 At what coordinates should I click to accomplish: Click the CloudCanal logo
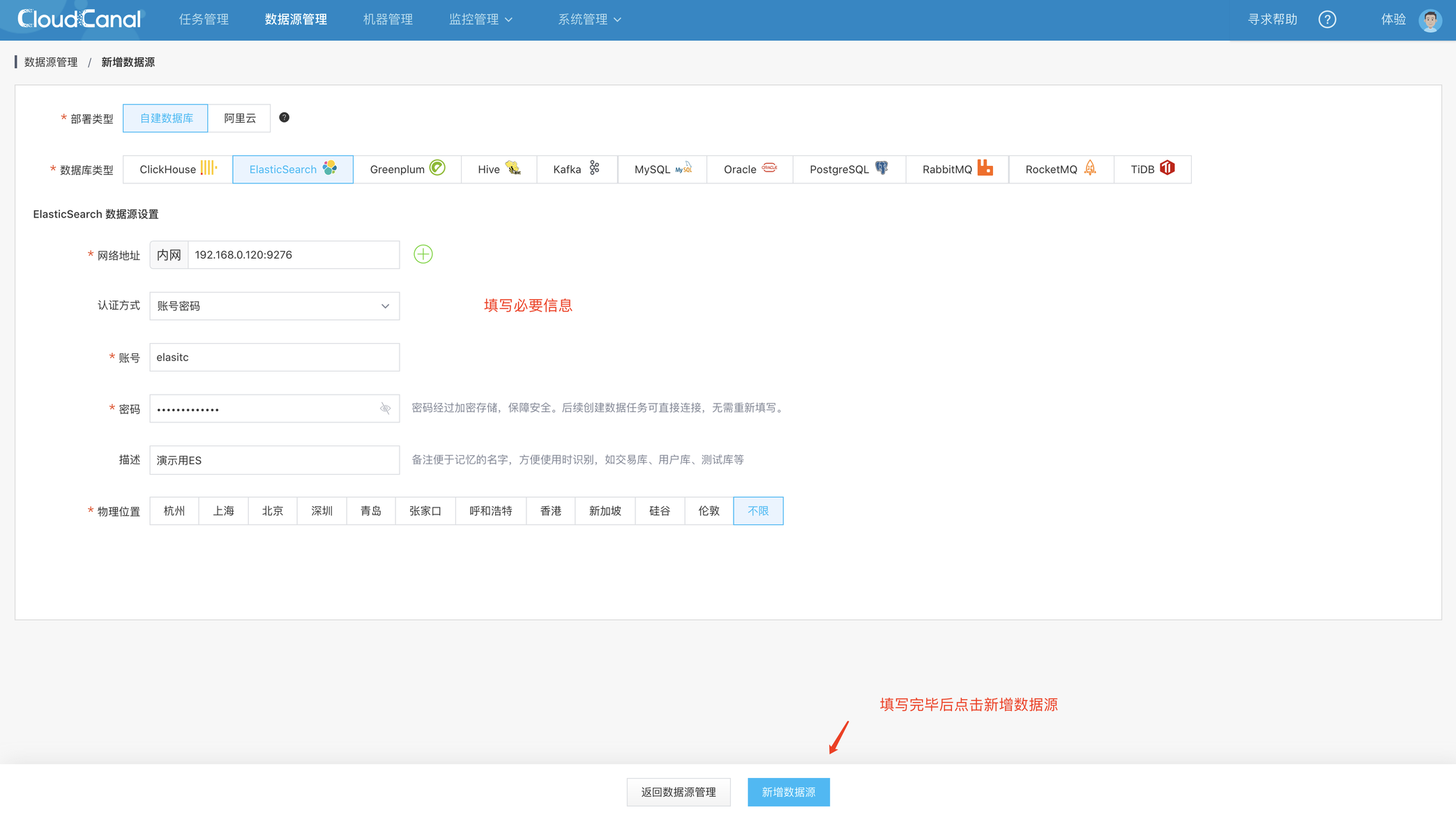79,20
